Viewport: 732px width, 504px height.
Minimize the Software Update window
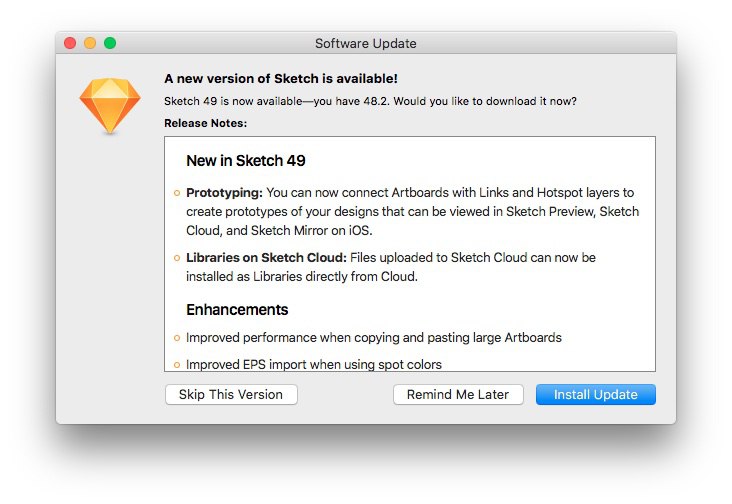click(90, 43)
